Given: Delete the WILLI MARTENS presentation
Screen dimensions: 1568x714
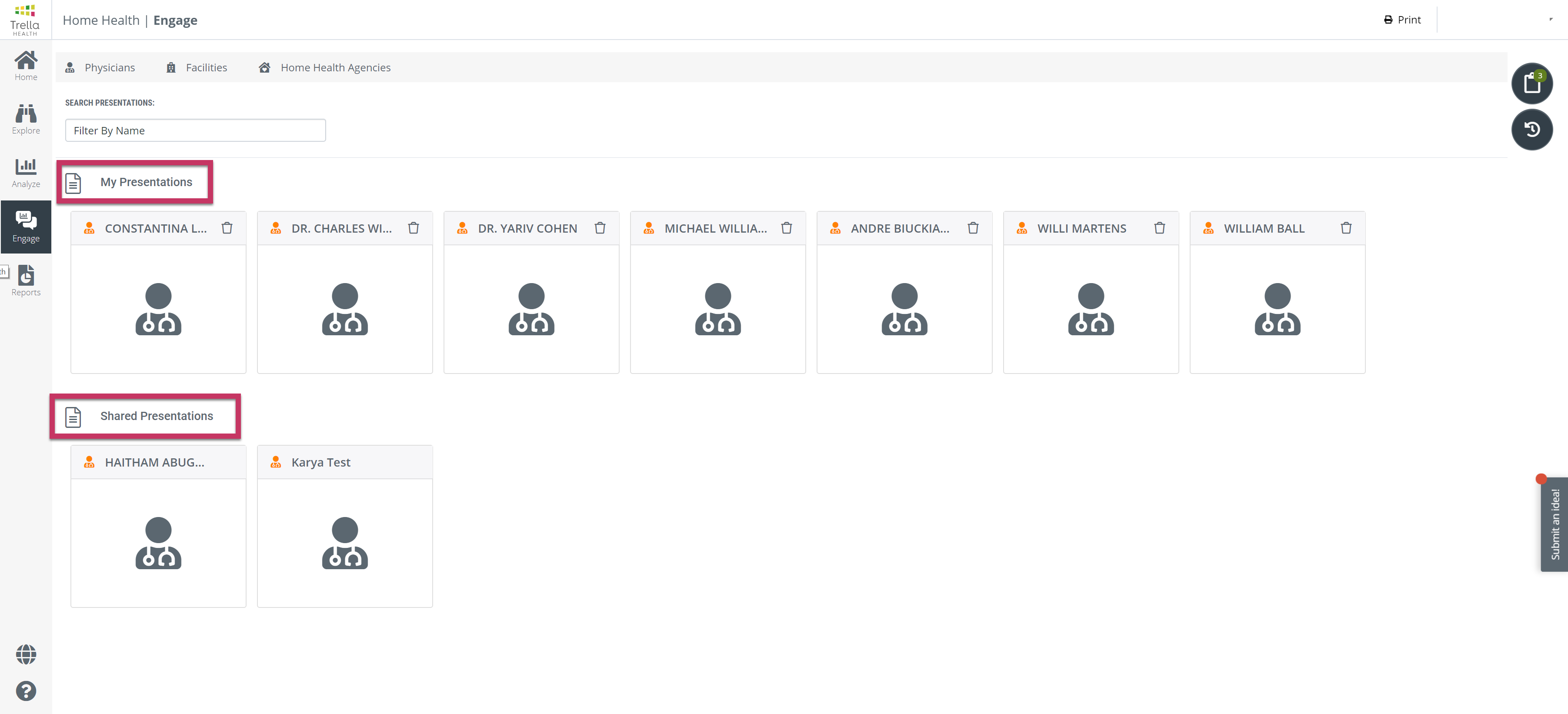Looking at the screenshot, I should pos(1160,228).
